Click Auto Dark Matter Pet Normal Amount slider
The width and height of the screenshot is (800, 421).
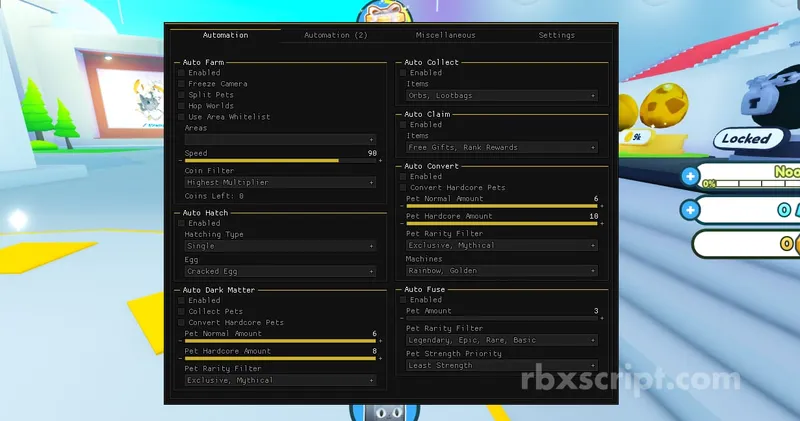tap(280, 341)
